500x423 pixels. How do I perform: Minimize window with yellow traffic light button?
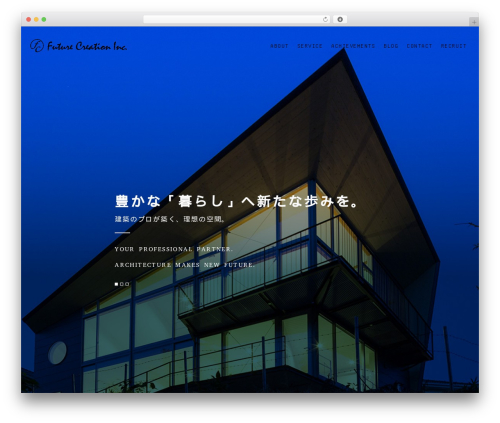point(36,19)
